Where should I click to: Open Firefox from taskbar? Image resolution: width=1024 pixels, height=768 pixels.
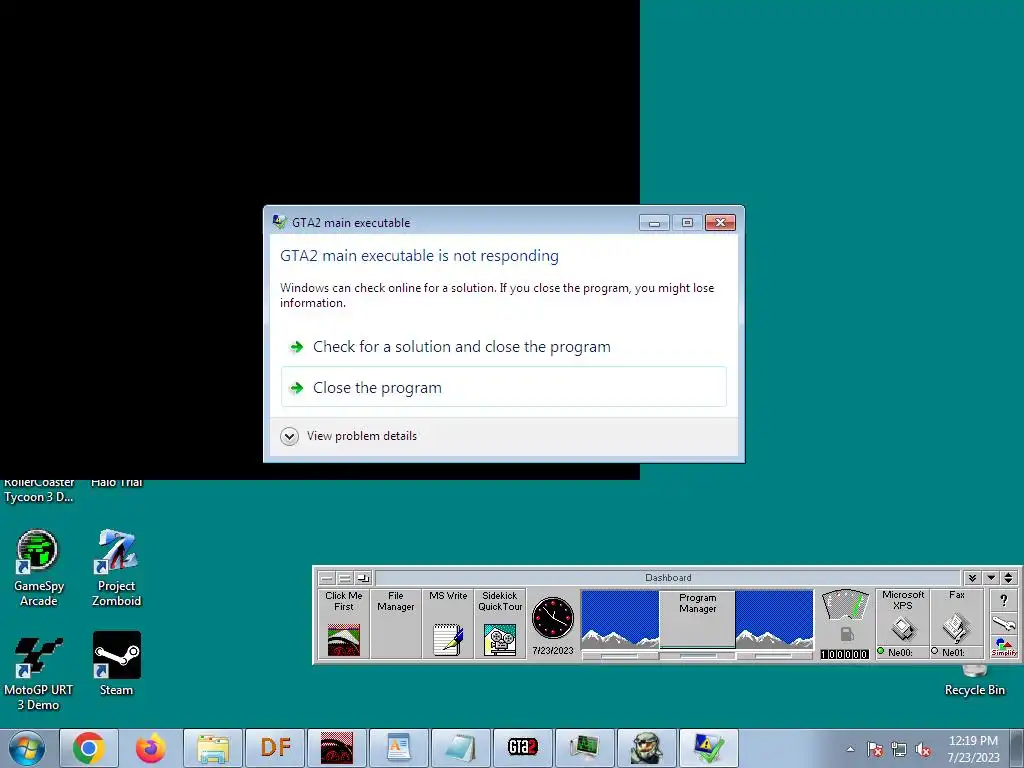click(x=151, y=748)
